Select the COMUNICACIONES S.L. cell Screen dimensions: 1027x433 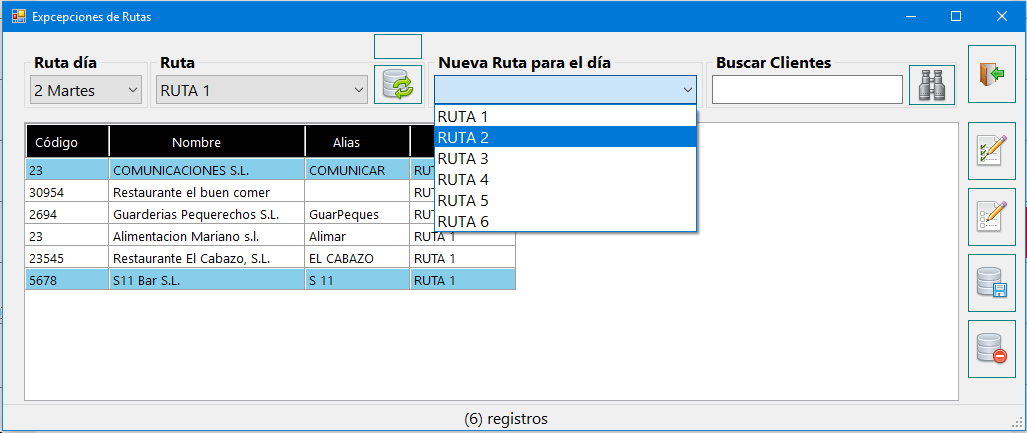(207, 170)
